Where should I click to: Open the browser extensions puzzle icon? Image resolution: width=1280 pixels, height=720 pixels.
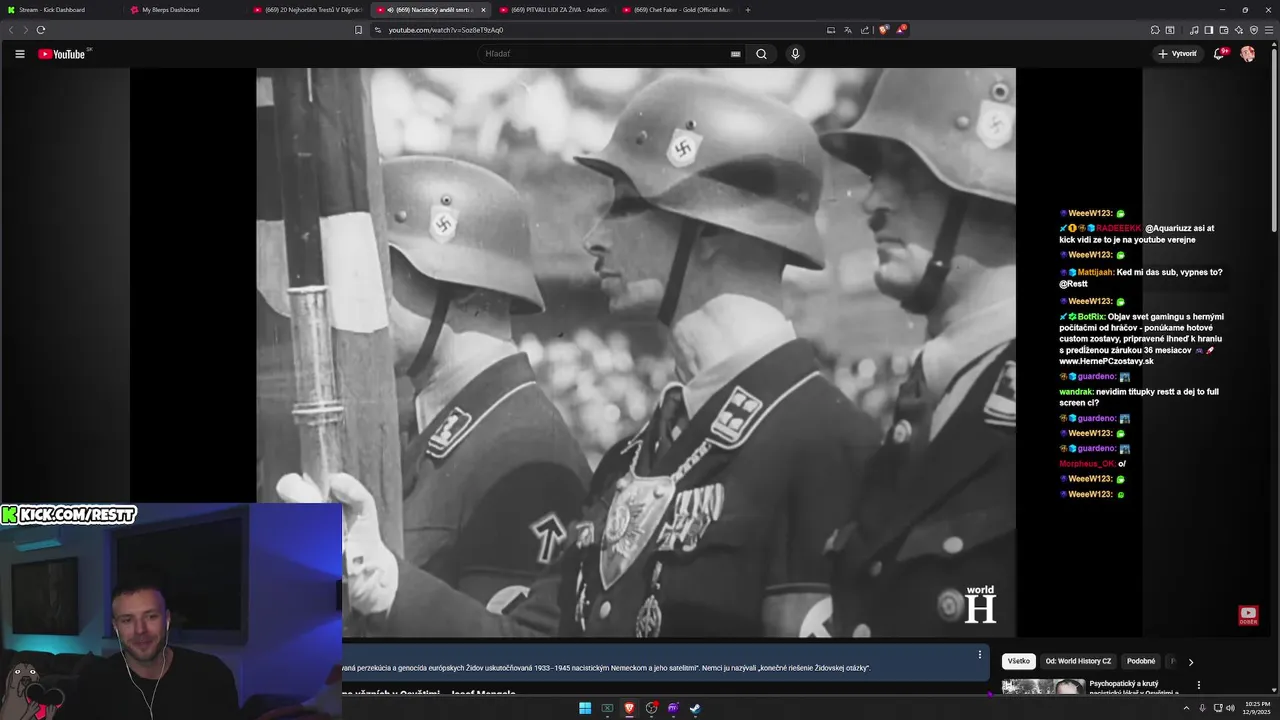tap(1155, 30)
